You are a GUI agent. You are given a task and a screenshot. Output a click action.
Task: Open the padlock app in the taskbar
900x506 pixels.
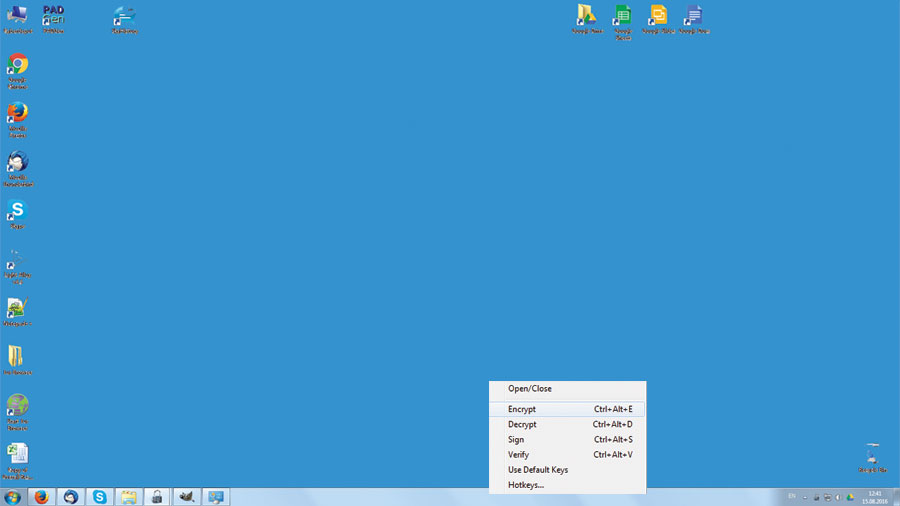tap(157, 497)
